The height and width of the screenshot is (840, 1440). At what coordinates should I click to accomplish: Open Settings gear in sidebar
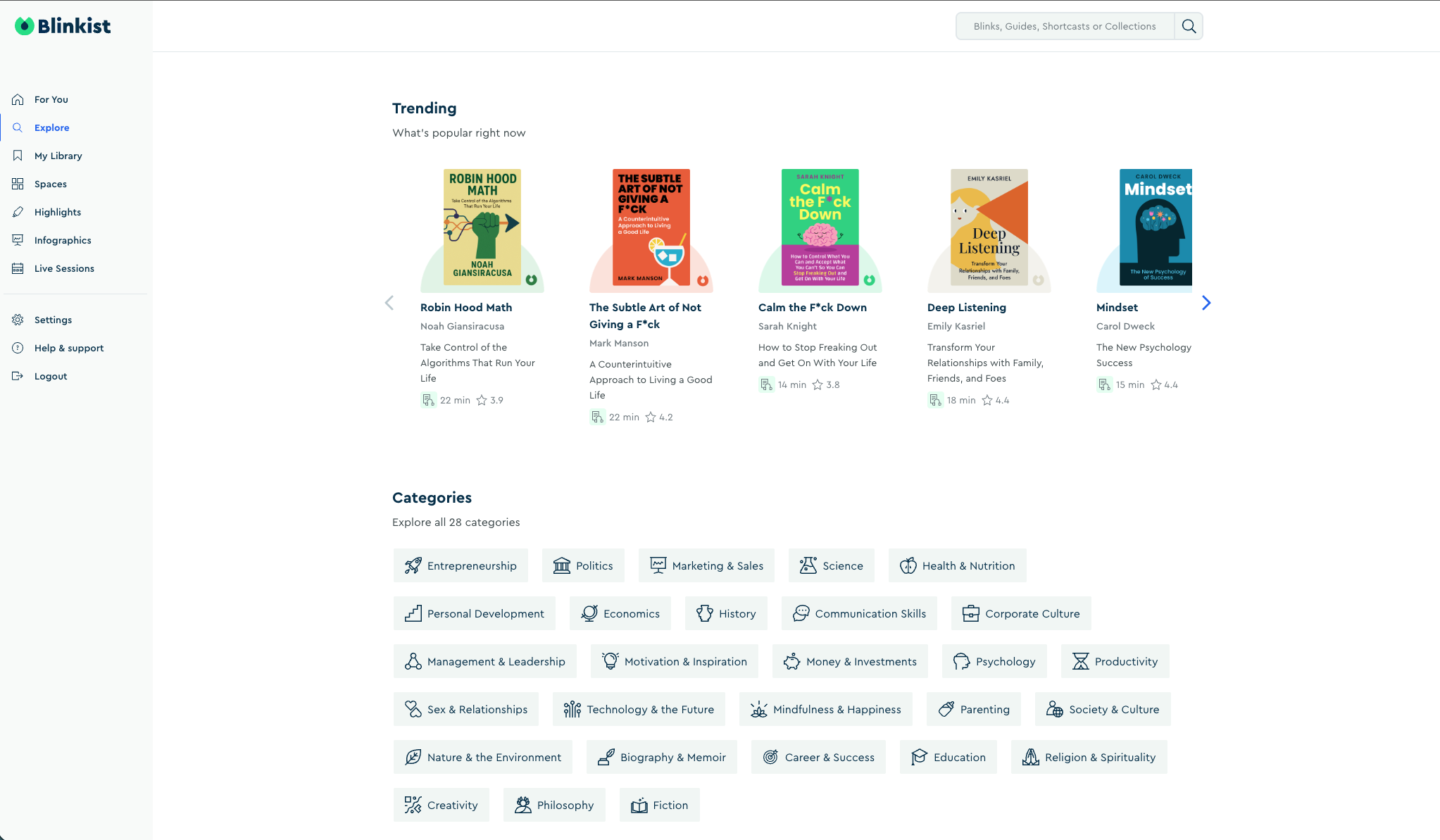18,320
